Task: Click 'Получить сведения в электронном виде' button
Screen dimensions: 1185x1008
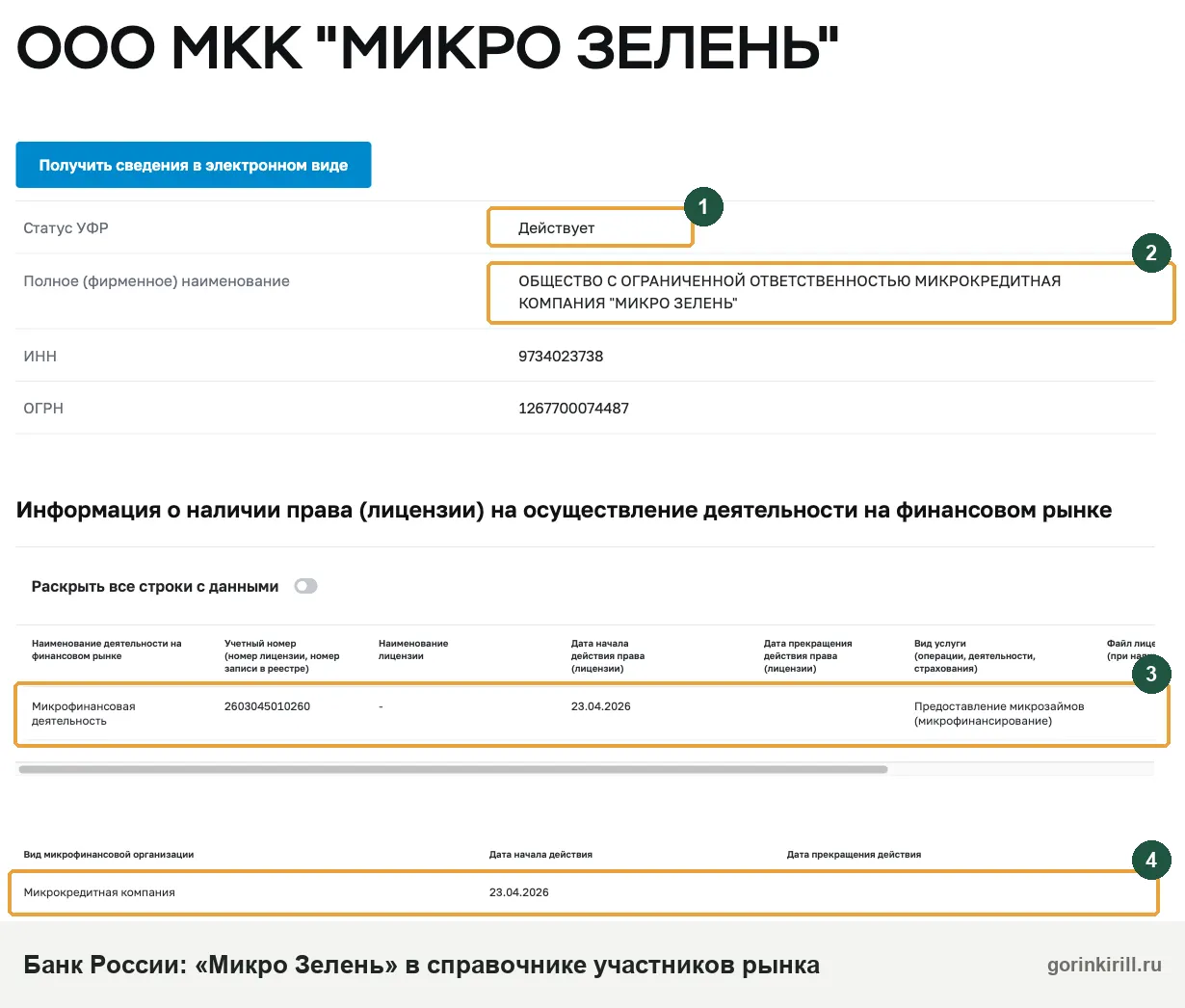Action: coord(194,165)
